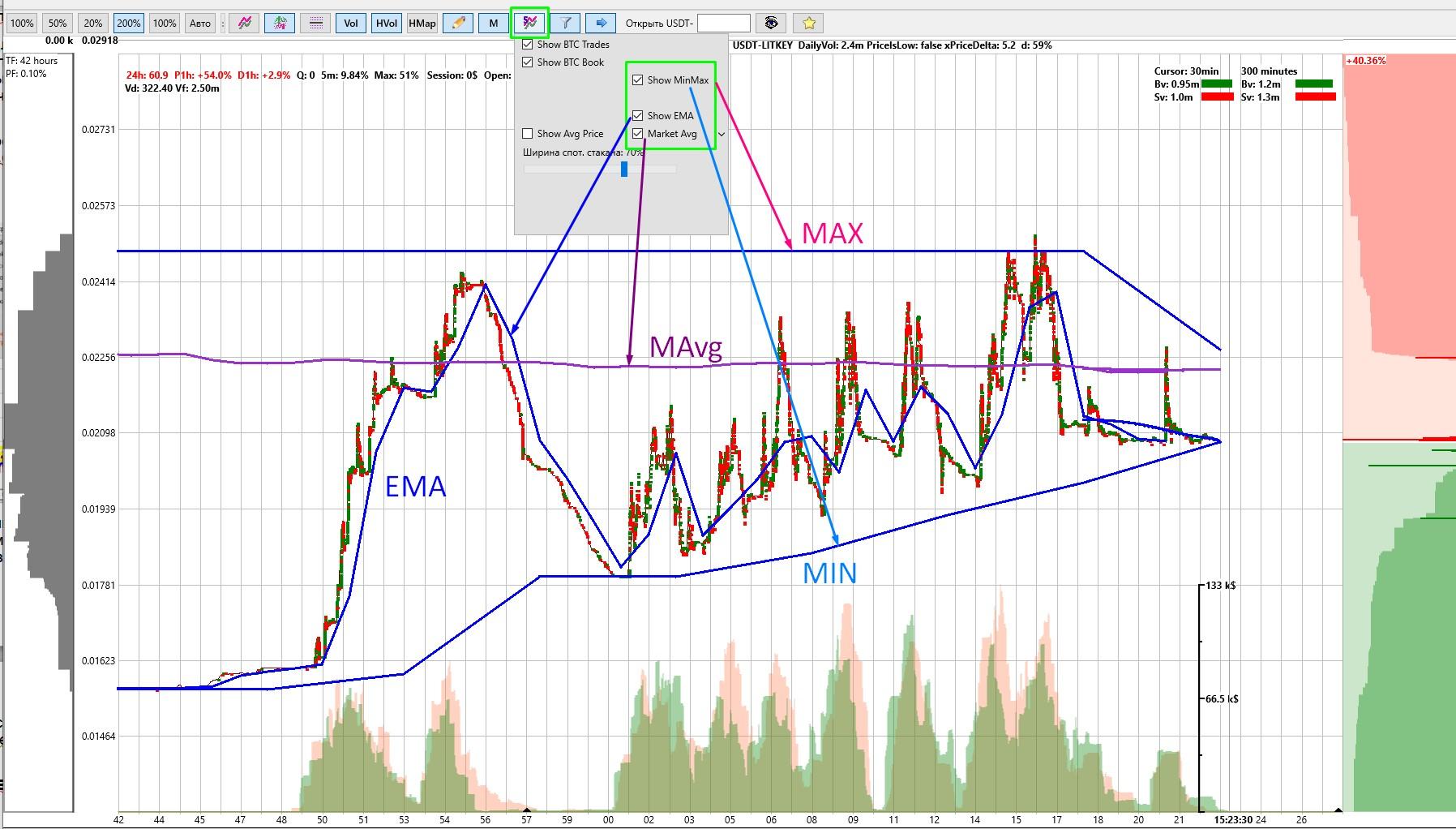Click the eye icon in toolbar
Viewport: 1456px width, 829px height.
click(771, 23)
